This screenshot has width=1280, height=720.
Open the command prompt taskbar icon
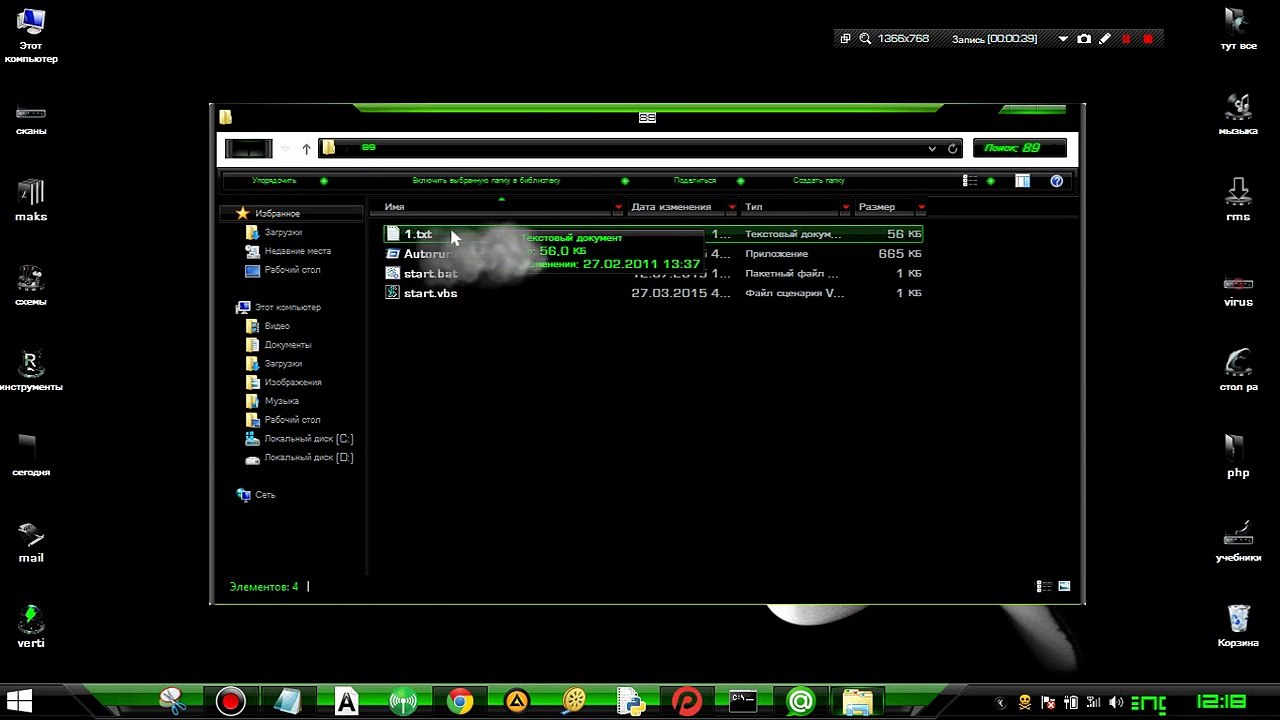[x=742, y=702]
